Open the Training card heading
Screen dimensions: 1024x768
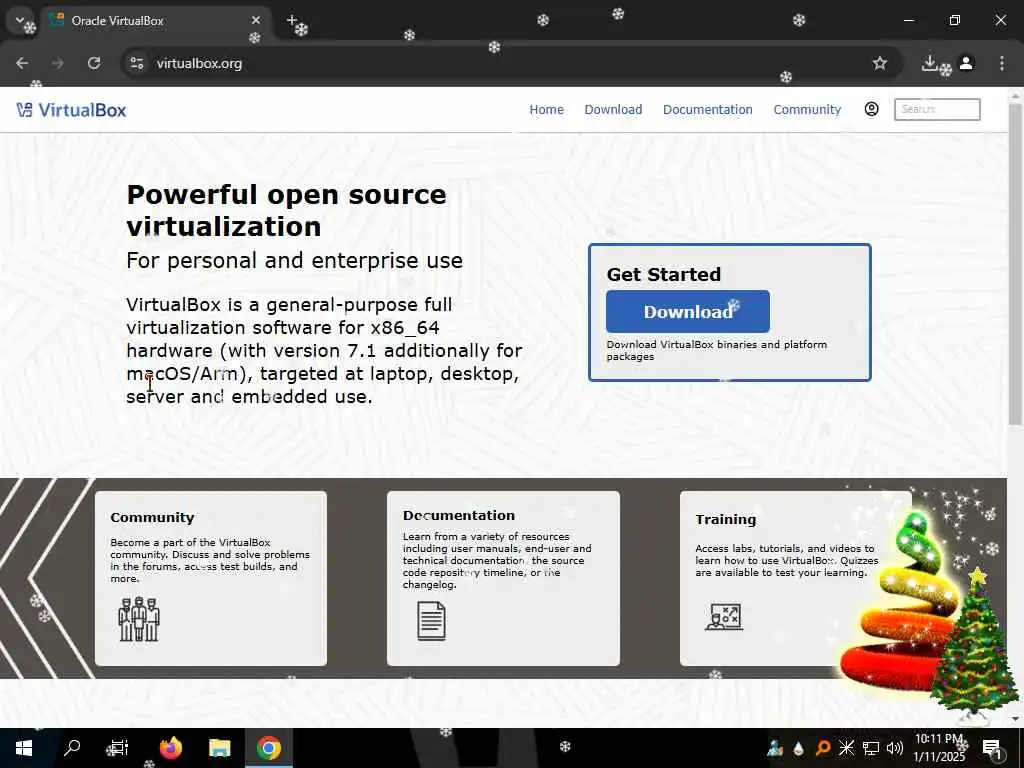(726, 519)
